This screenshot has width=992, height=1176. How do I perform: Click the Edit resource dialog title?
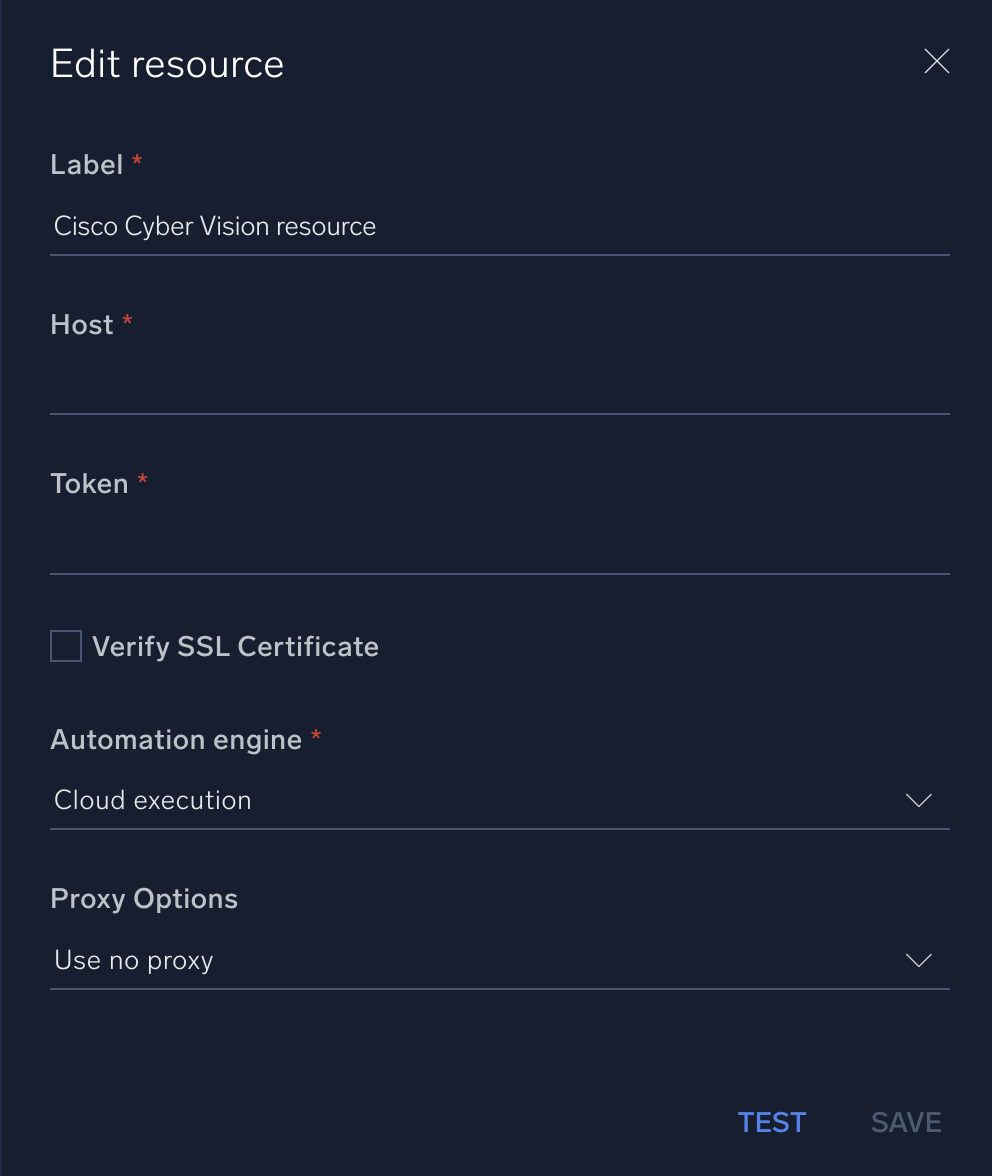167,63
